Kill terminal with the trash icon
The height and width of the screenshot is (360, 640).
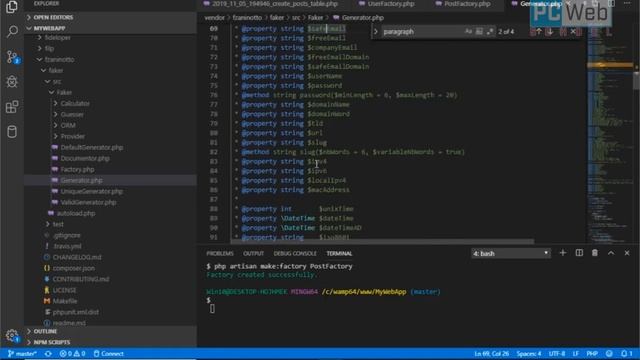(595, 253)
